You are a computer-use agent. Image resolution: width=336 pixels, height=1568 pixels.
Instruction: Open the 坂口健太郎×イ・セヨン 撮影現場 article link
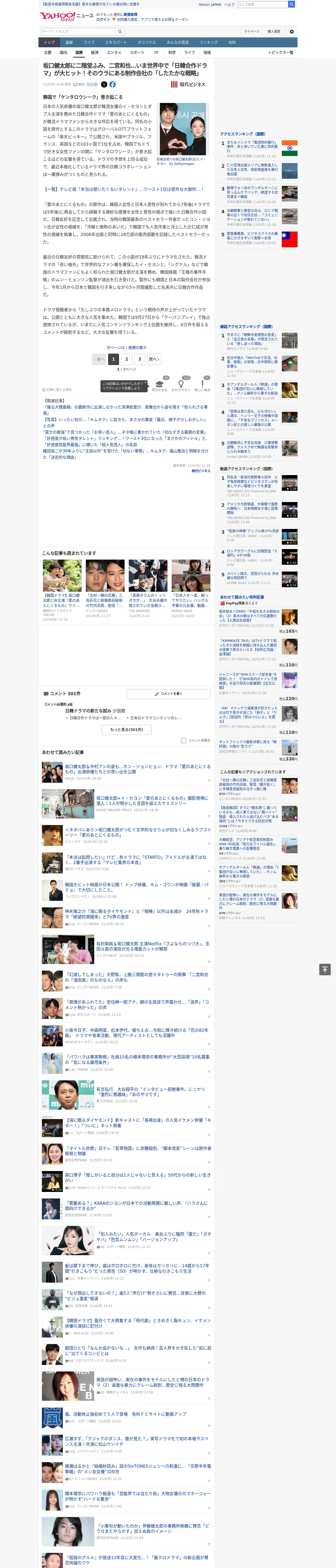(153, 800)
